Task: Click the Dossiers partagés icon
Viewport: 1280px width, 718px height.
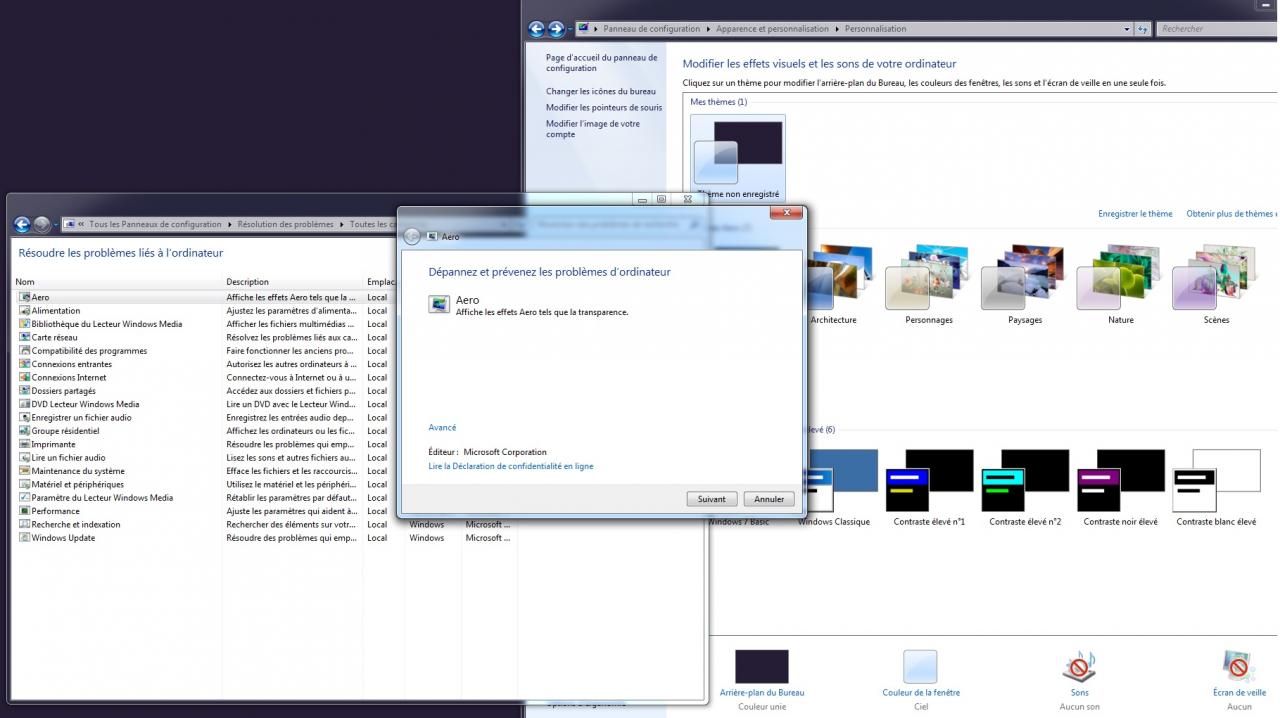Action: [x=24, y=391]
